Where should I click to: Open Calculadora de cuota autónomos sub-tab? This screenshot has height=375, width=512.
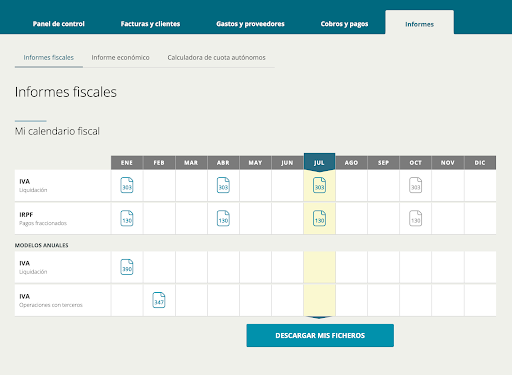tap(216, 58)
